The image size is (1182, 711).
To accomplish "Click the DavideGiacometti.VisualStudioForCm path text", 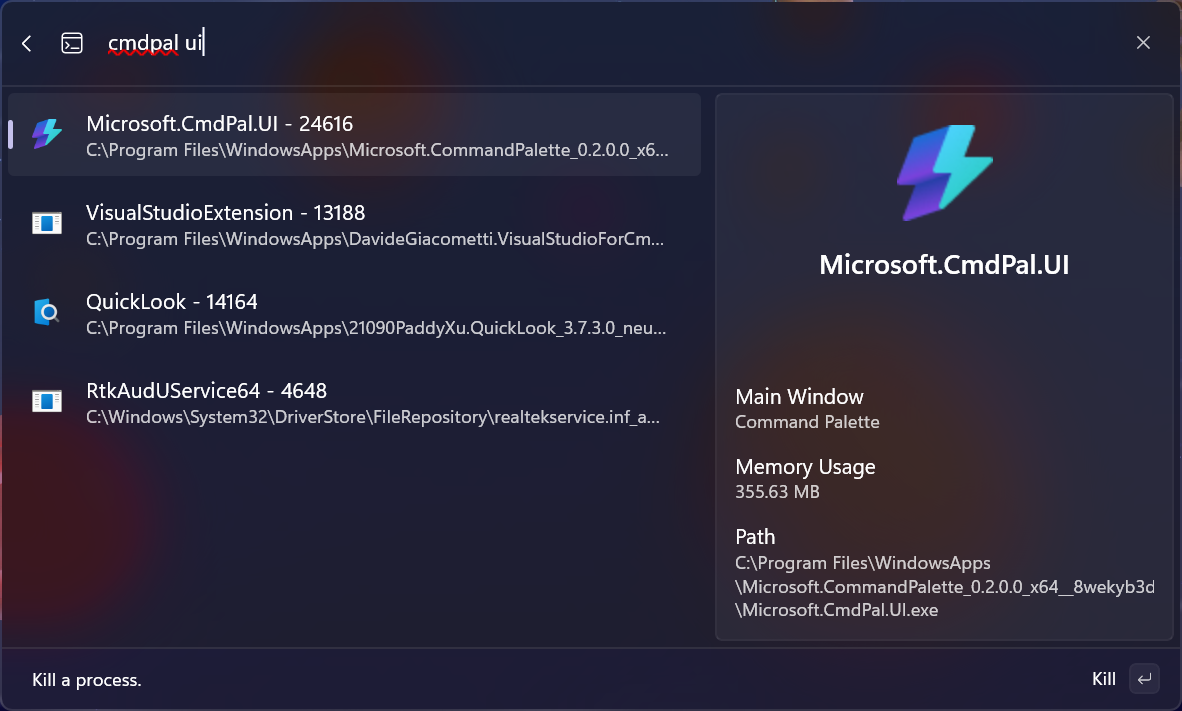I will [x=375, y=239].
